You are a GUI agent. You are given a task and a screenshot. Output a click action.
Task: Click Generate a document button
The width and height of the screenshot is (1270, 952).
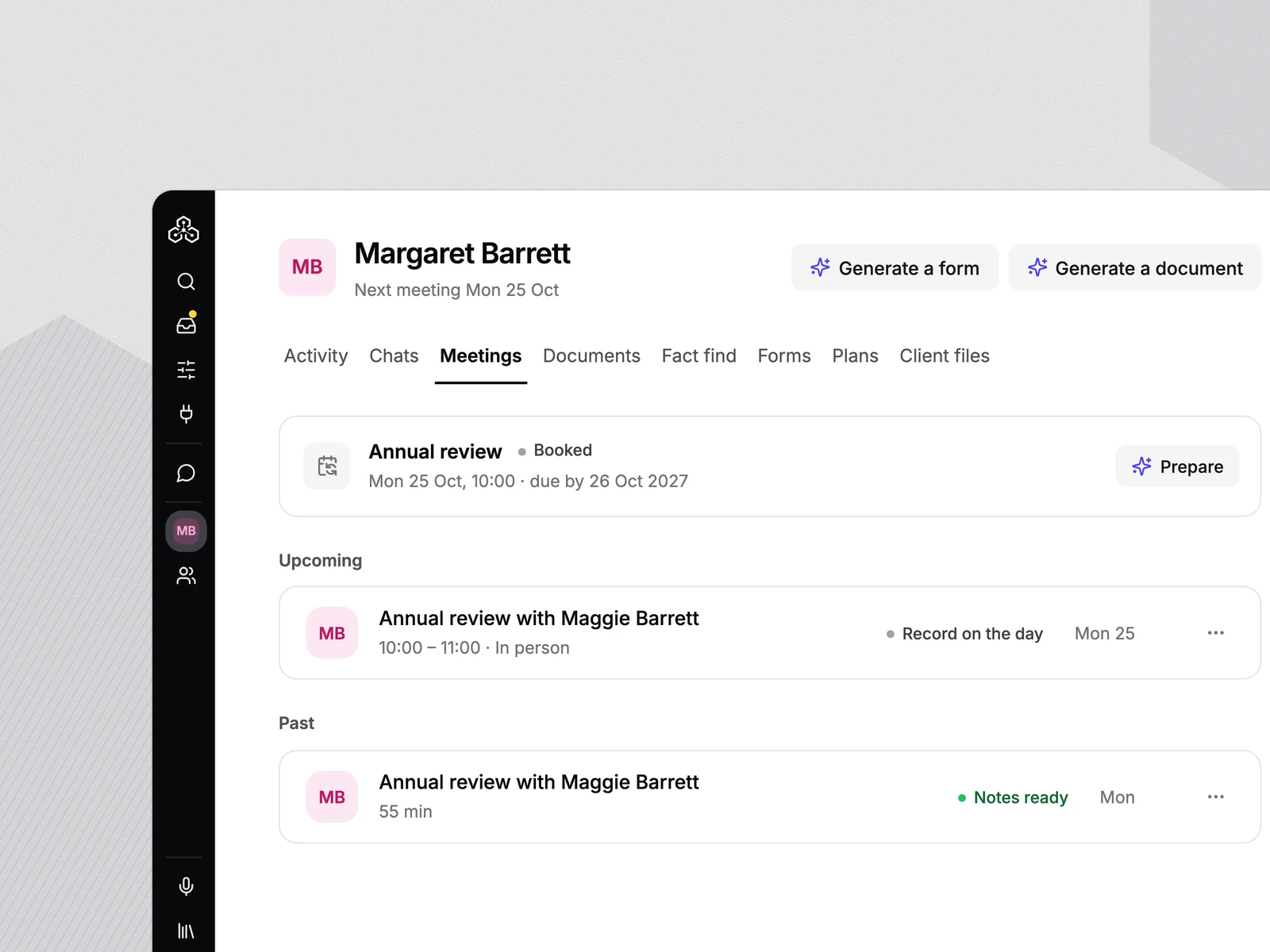1135,268
